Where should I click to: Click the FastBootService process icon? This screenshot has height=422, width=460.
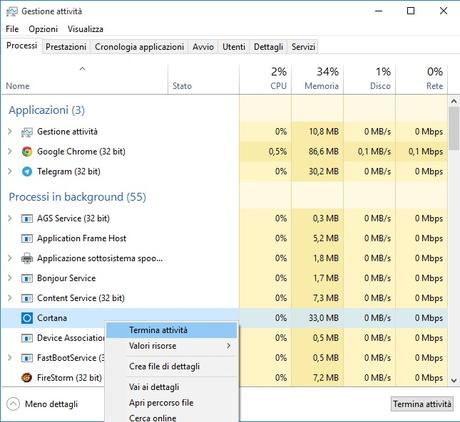pyautogui.click(x=27, y=358)
